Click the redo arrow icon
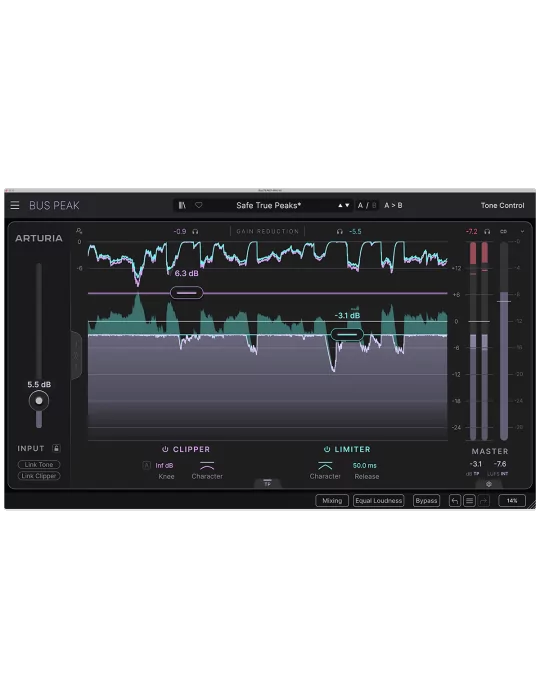This screenshot has width=540, height=700. click(x=484, y=501)
